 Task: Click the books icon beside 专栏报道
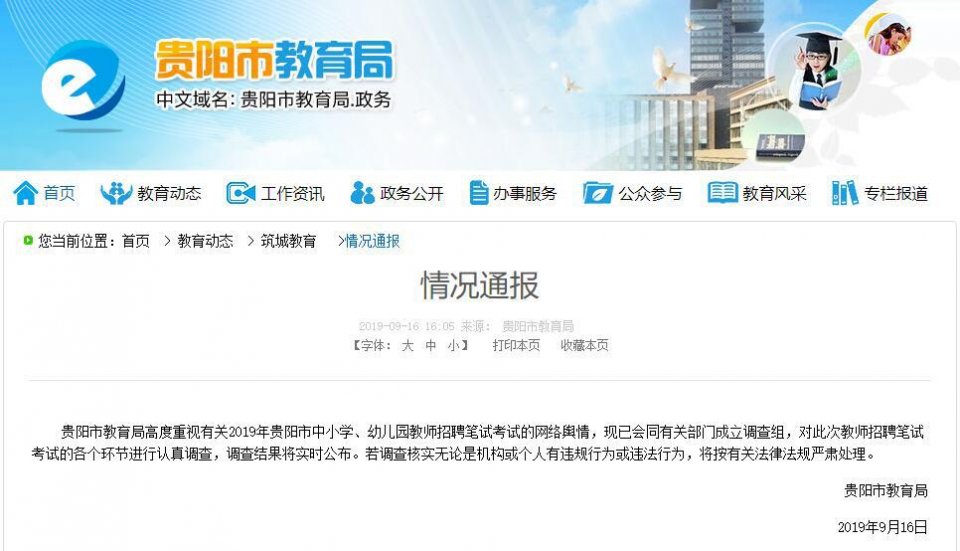pyautogui.click(x=845, y=193)
